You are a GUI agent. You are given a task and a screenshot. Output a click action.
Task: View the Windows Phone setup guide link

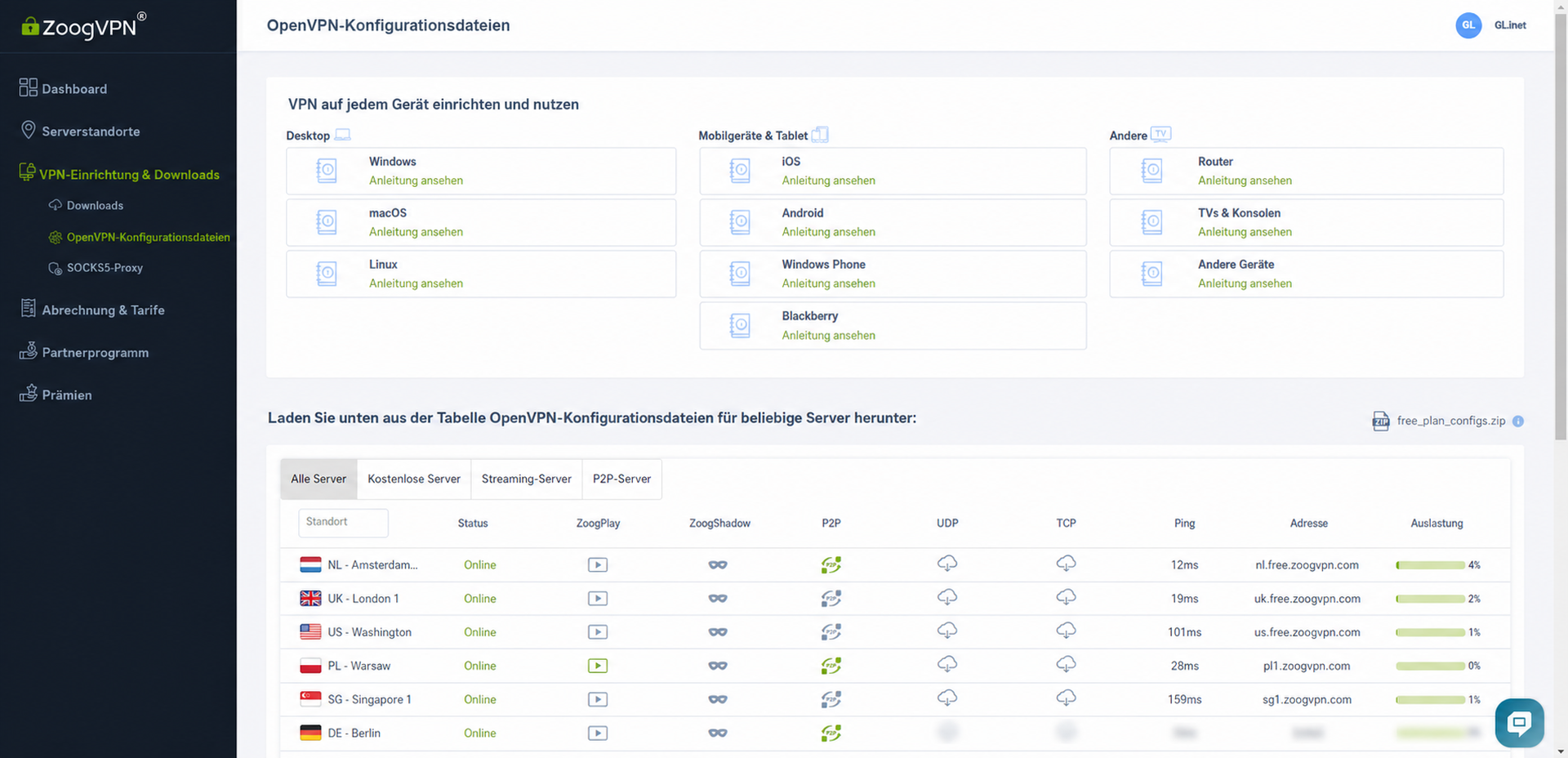pos(828,283)
